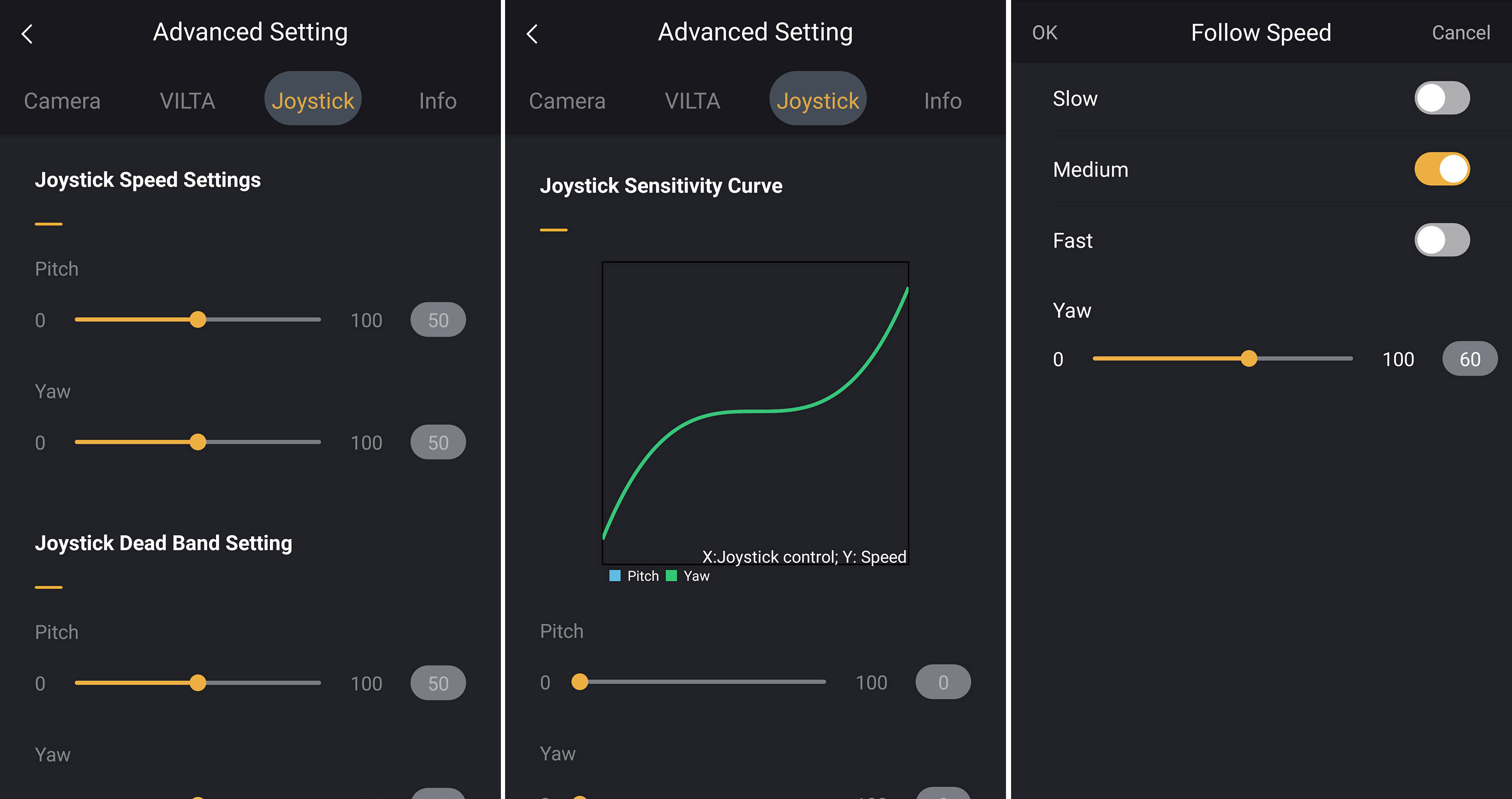This screenshot has height=799, width=1512.
Task: Enable the Slow follow speed toggle
Action: point(1441,98)
